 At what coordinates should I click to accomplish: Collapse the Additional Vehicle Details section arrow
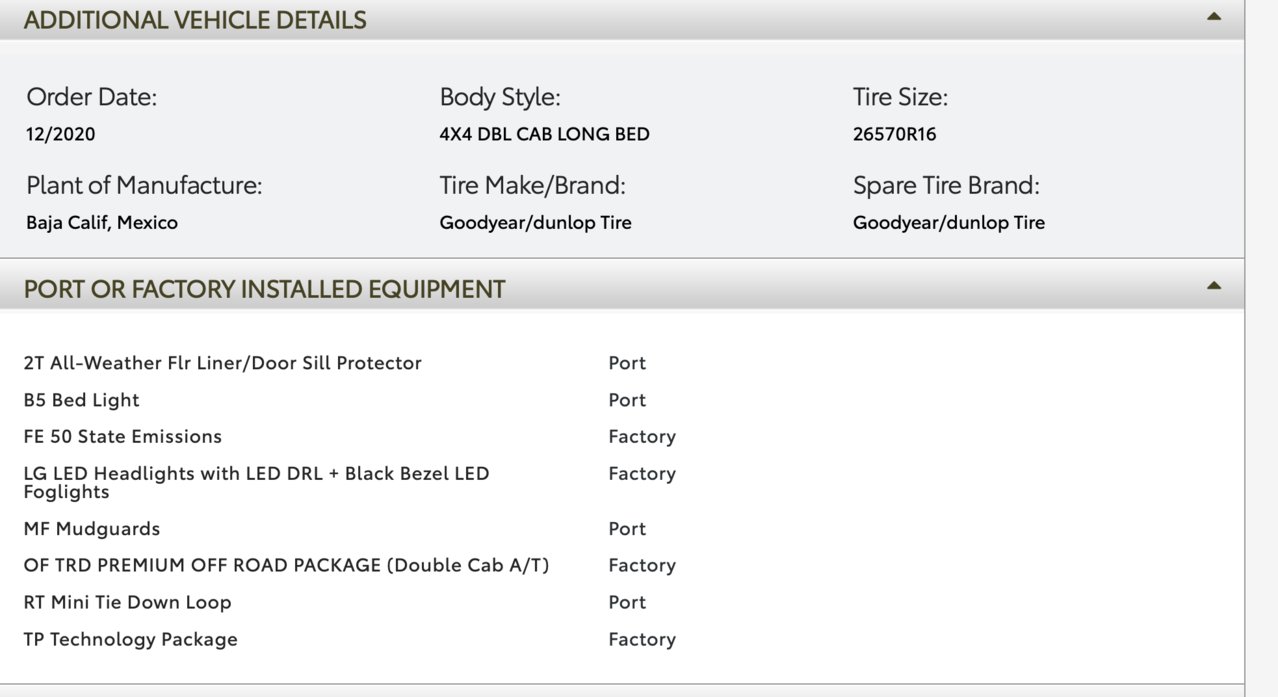tap(1213, 17)
